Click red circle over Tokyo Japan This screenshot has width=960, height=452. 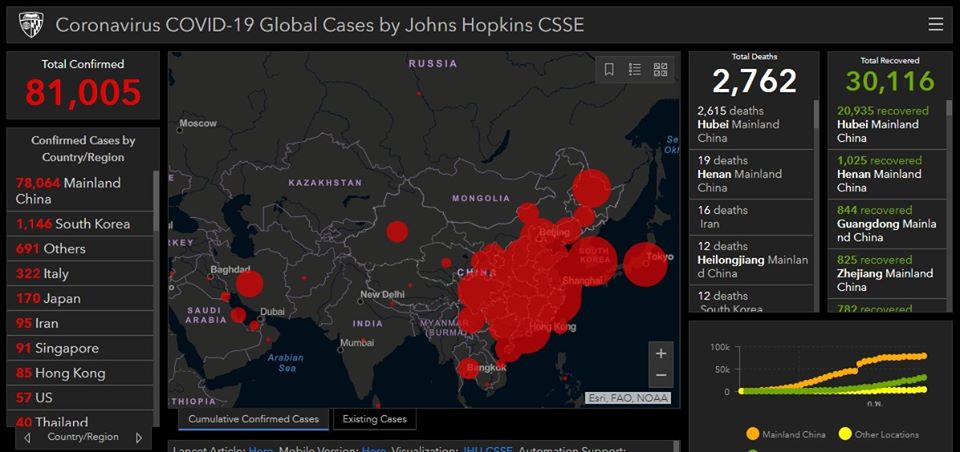click(645, 265)
